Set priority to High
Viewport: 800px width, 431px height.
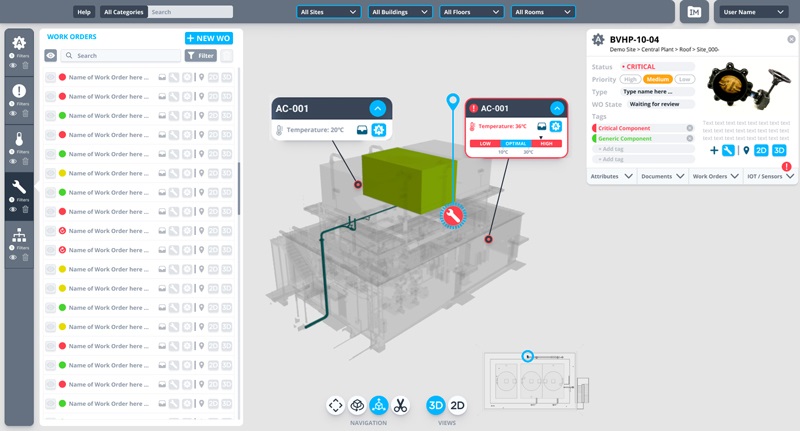click(x=630, y=79)
